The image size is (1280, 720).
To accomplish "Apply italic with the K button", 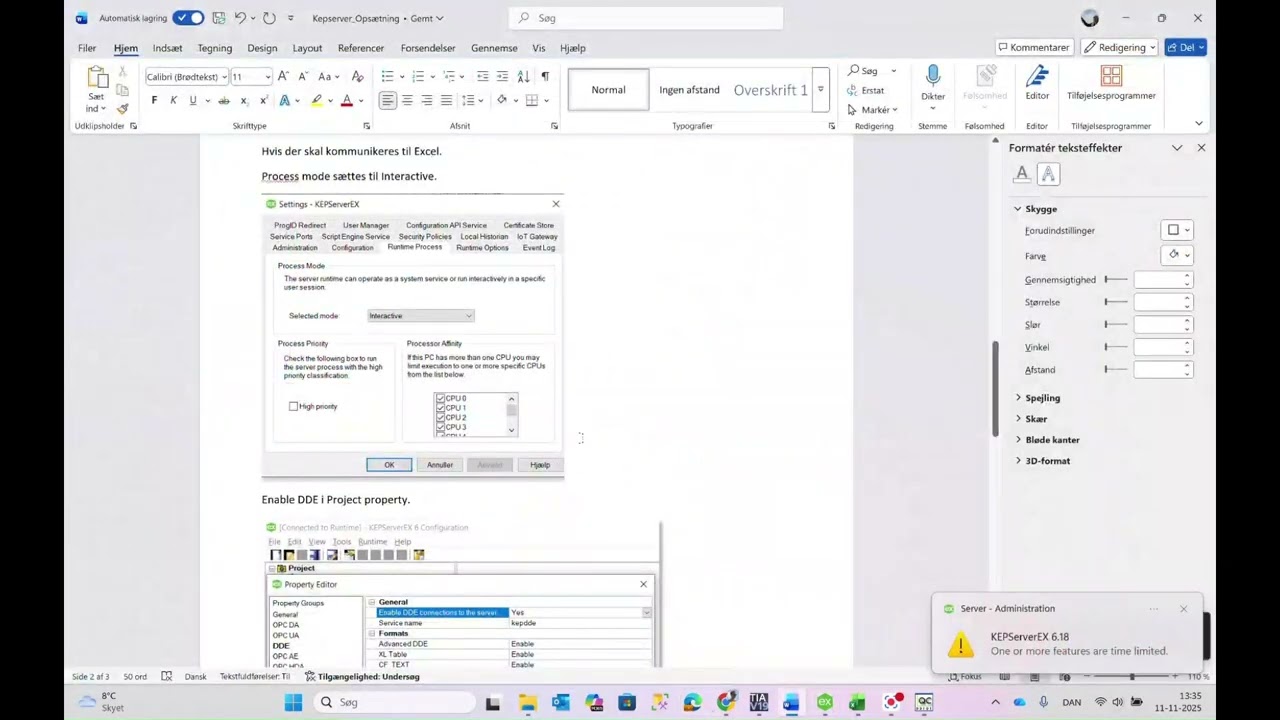I will point(173,100).
